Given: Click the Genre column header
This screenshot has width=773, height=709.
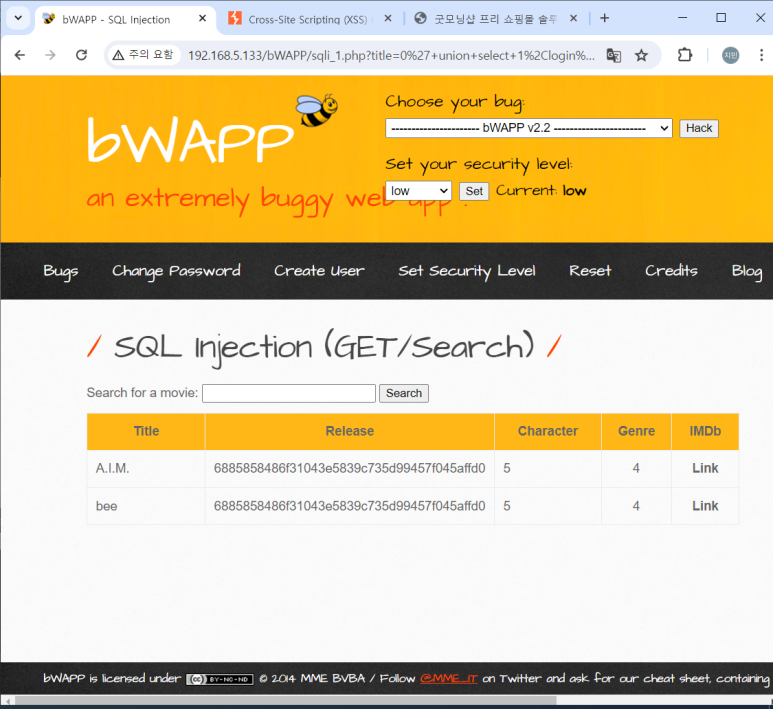Looking at the screenshot, I should [636, 431].
